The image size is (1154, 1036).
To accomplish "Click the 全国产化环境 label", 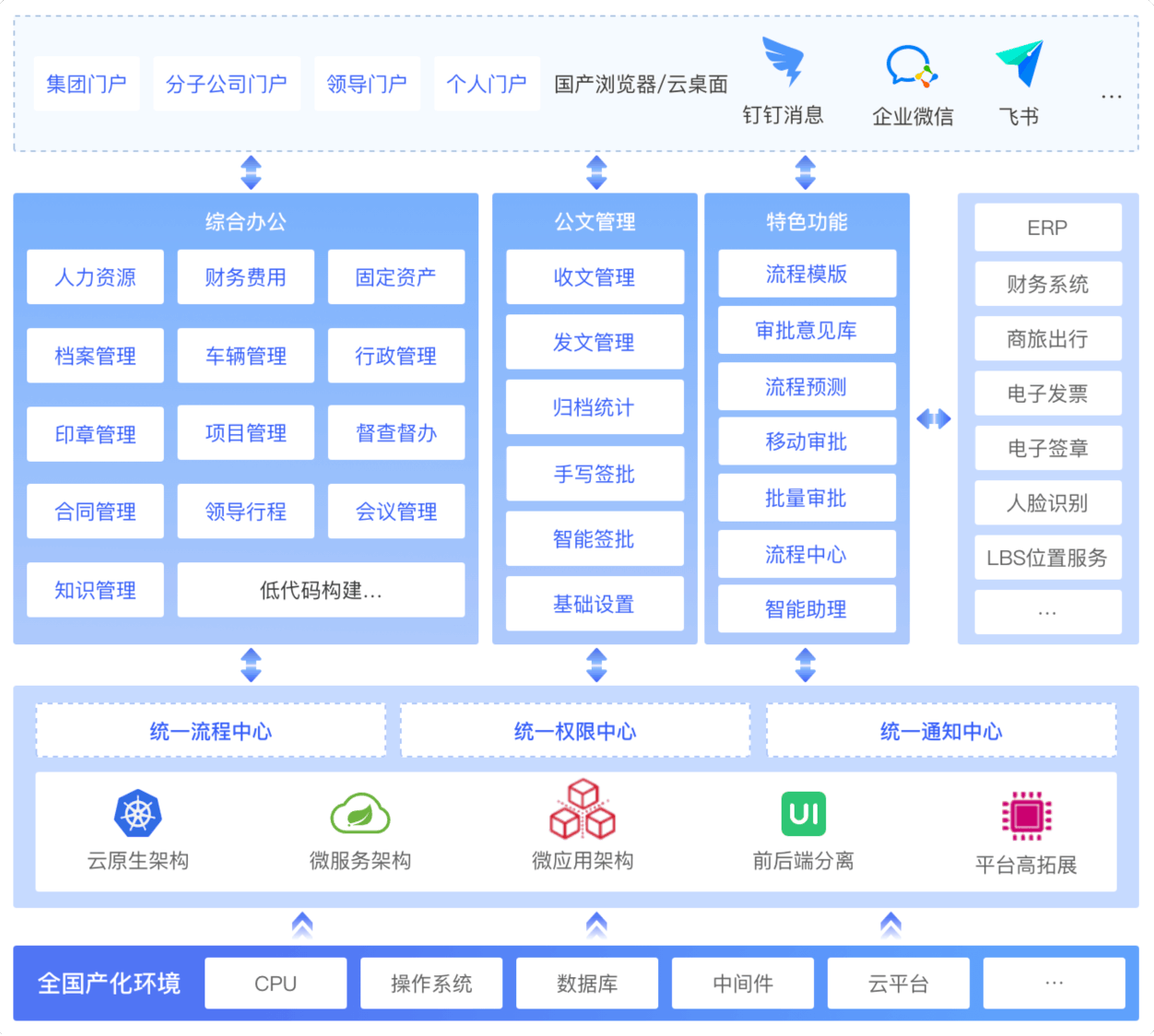I will pyautogui.click(x=109, y=983).
